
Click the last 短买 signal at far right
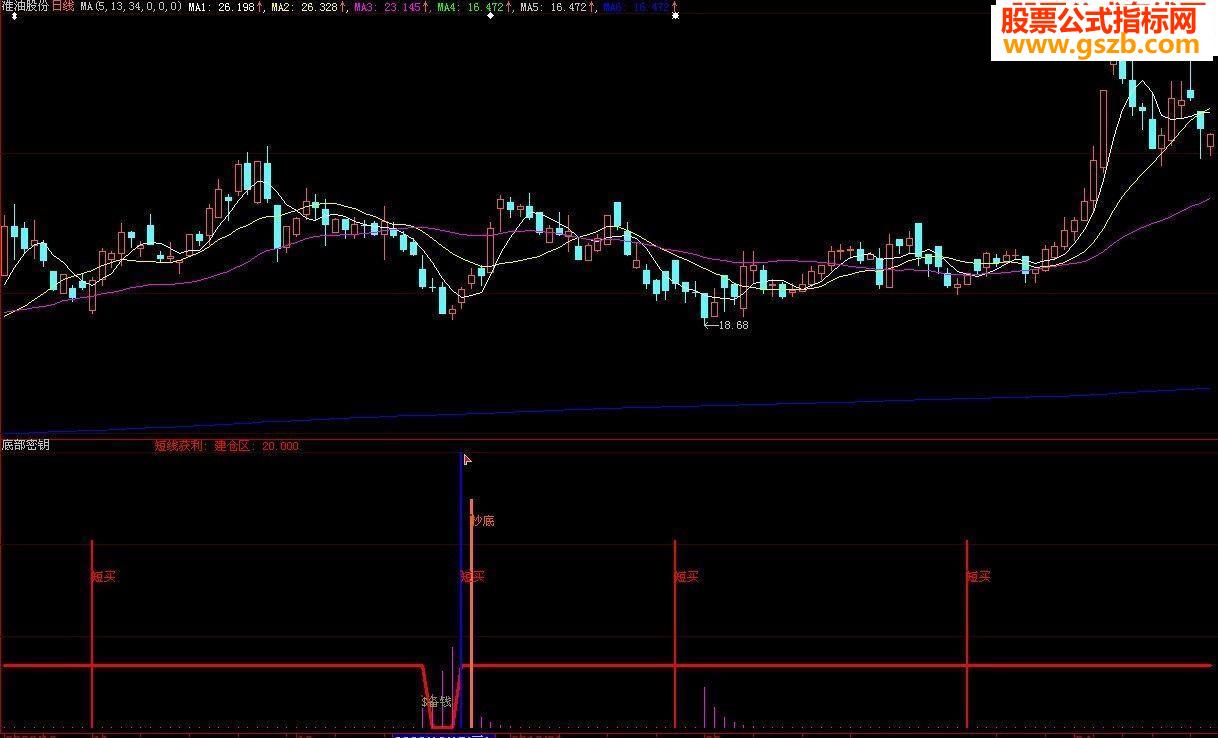[979, 576]
